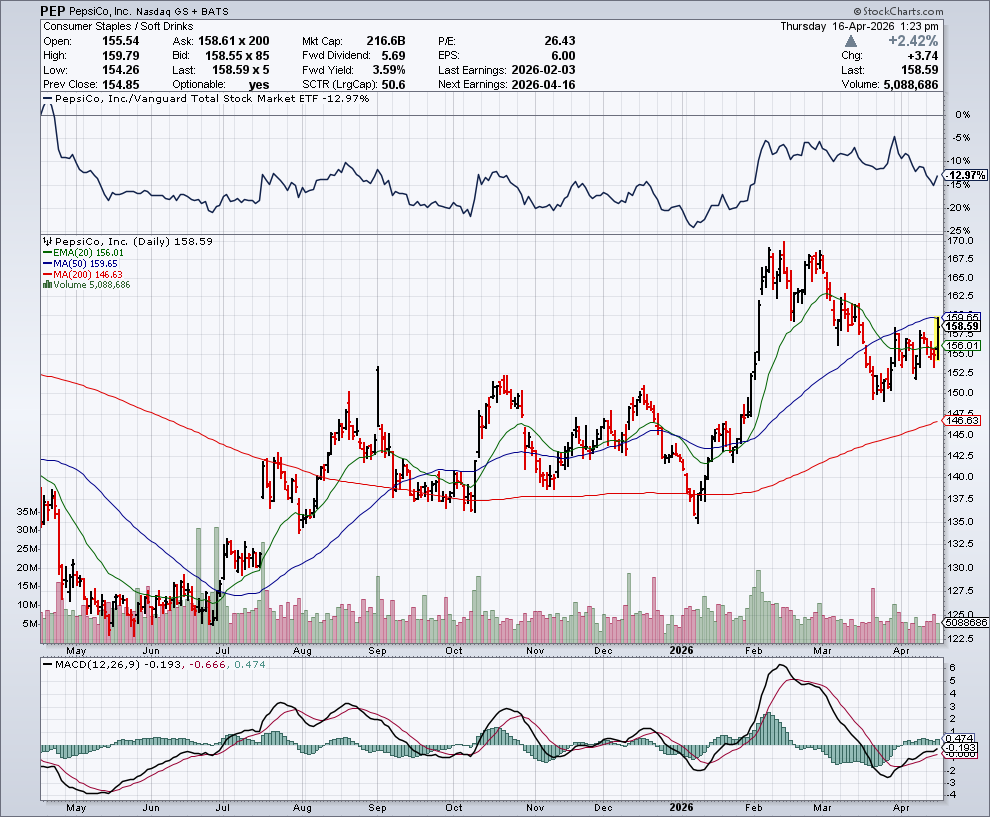Click the 146.63 MA(200) price axis tag
Viewport: 990px width, 817px height.
click(x=960, y=421)
